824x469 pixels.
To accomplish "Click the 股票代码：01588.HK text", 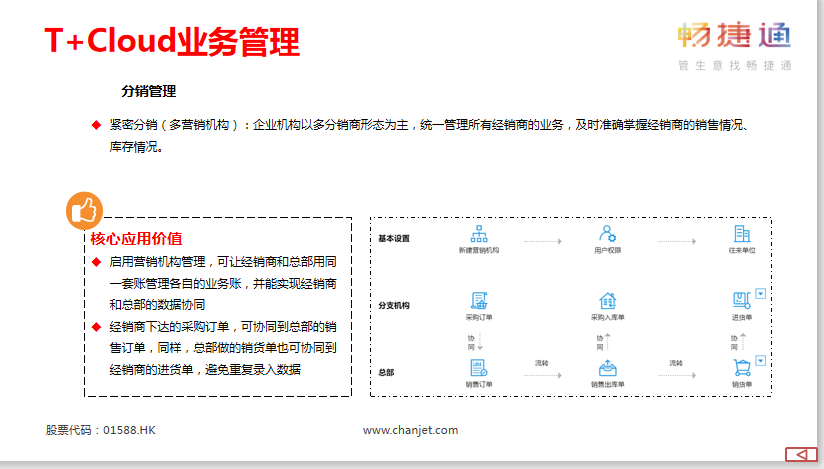I will click(x=100, y=430).
